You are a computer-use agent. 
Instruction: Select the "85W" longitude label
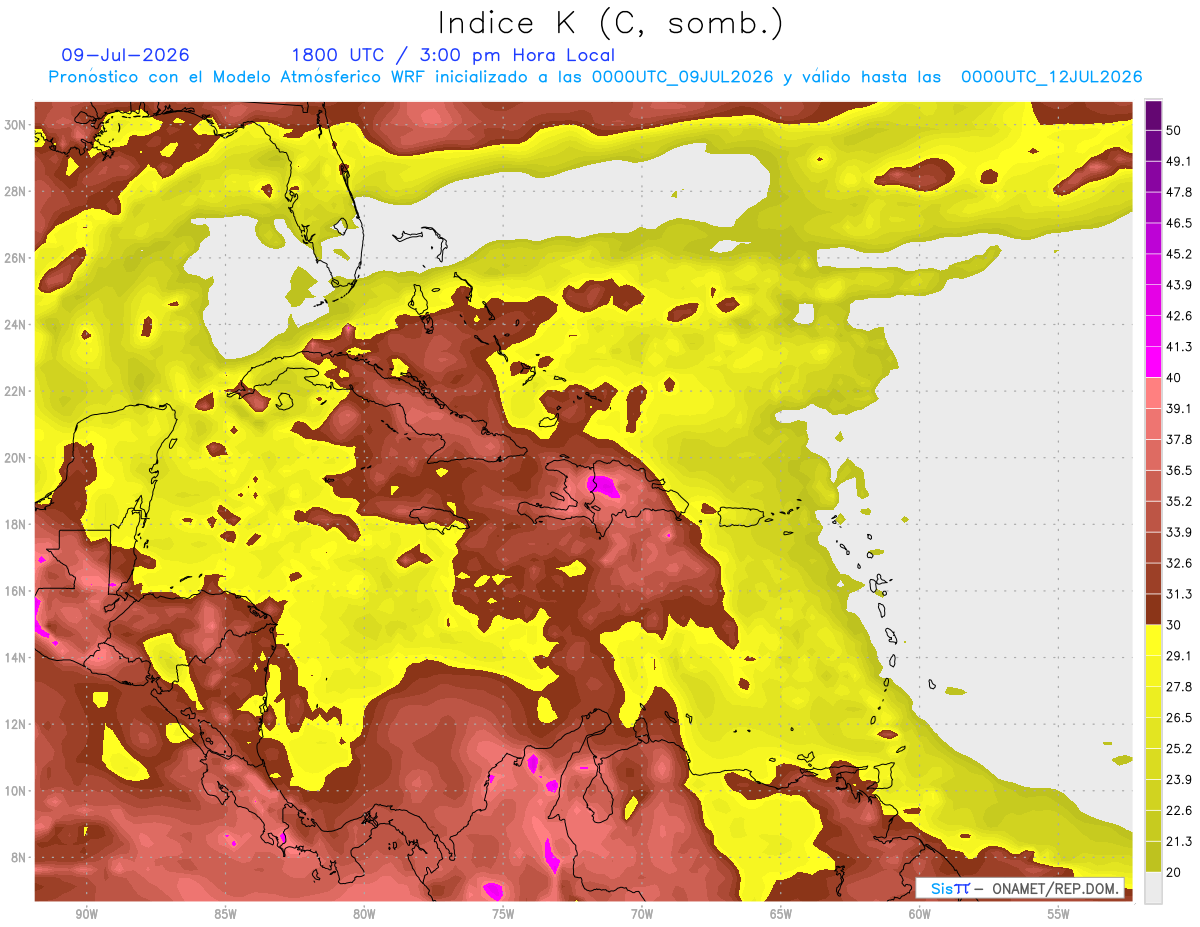pyautogui.click(x=225, y=914)
